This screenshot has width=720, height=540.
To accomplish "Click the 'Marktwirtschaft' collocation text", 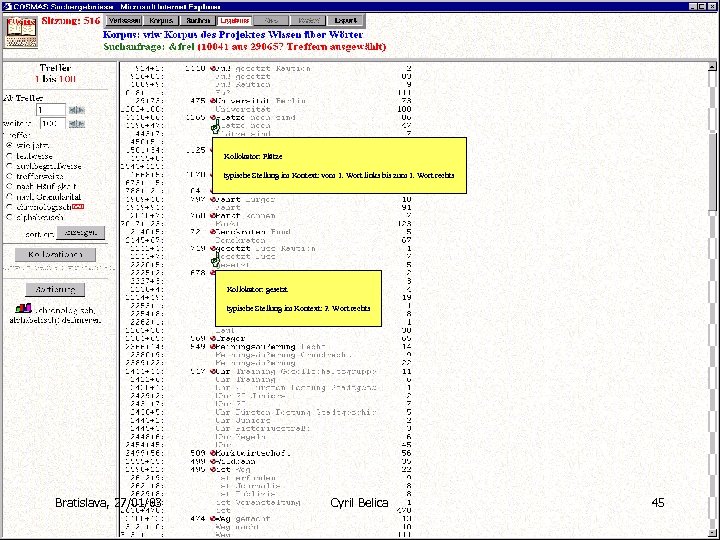I will (253, 453).
